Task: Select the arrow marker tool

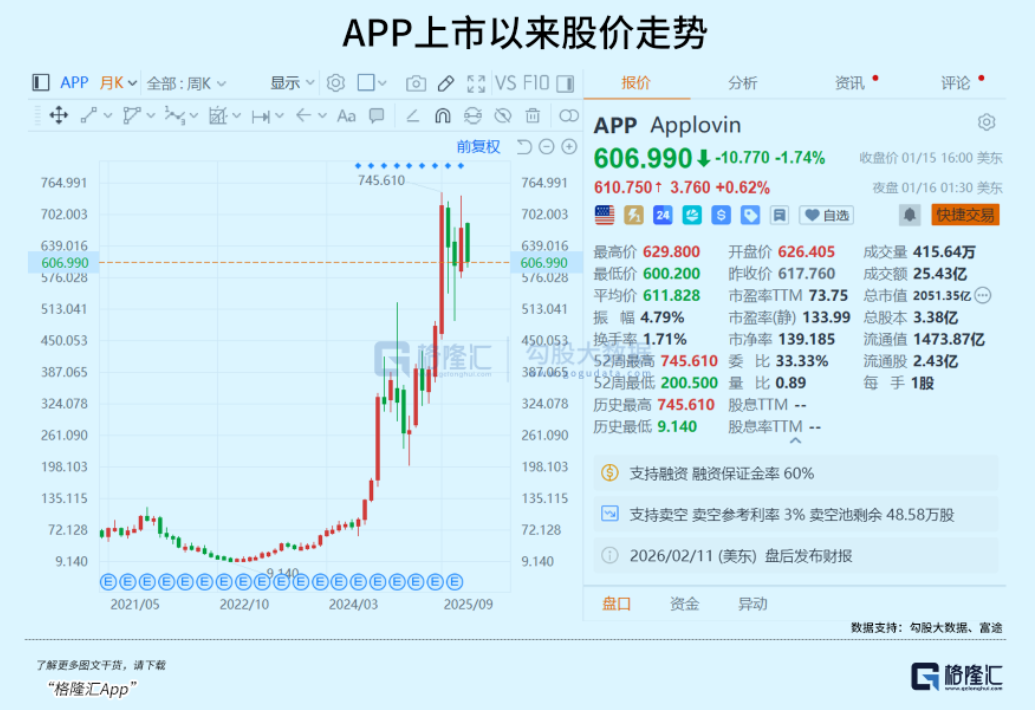Action: 303,115
